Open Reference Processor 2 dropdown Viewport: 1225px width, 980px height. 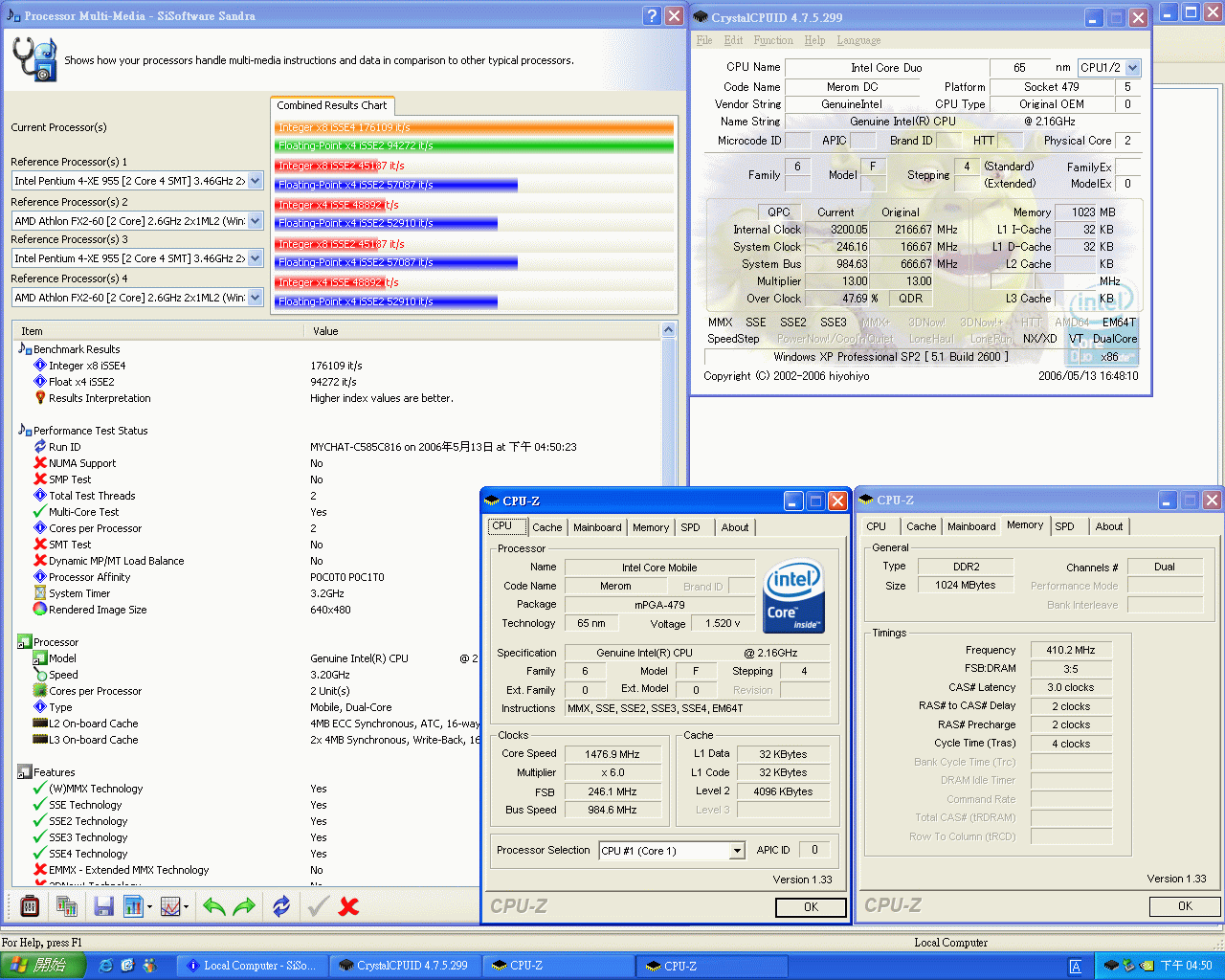pos(256,220)
